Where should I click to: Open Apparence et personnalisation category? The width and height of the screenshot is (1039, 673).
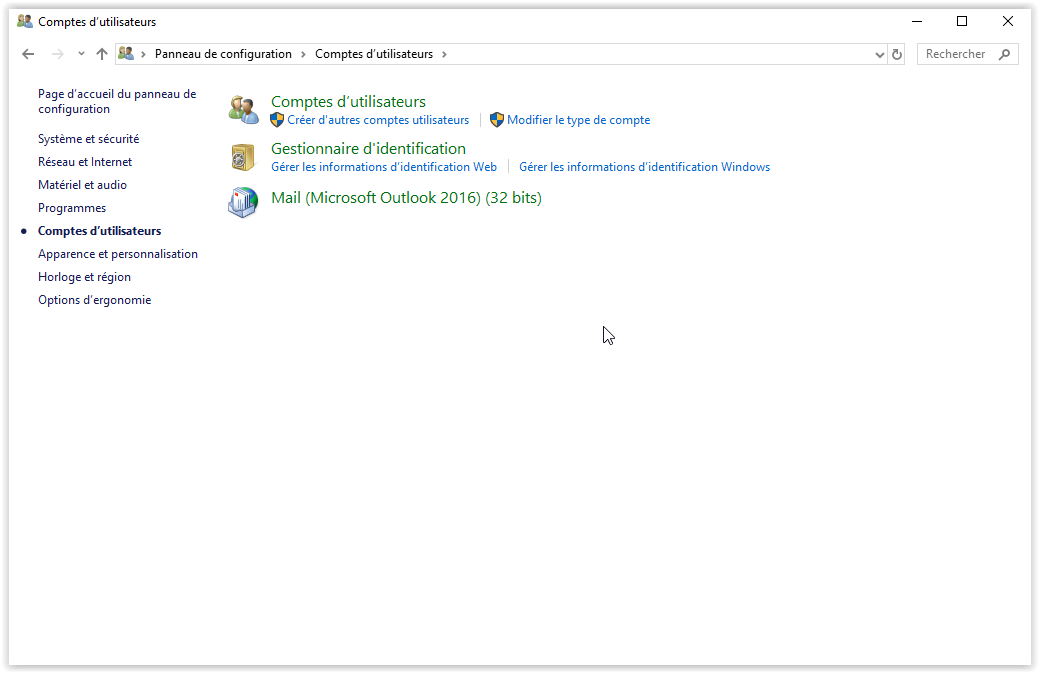click(x=118, y=254)
